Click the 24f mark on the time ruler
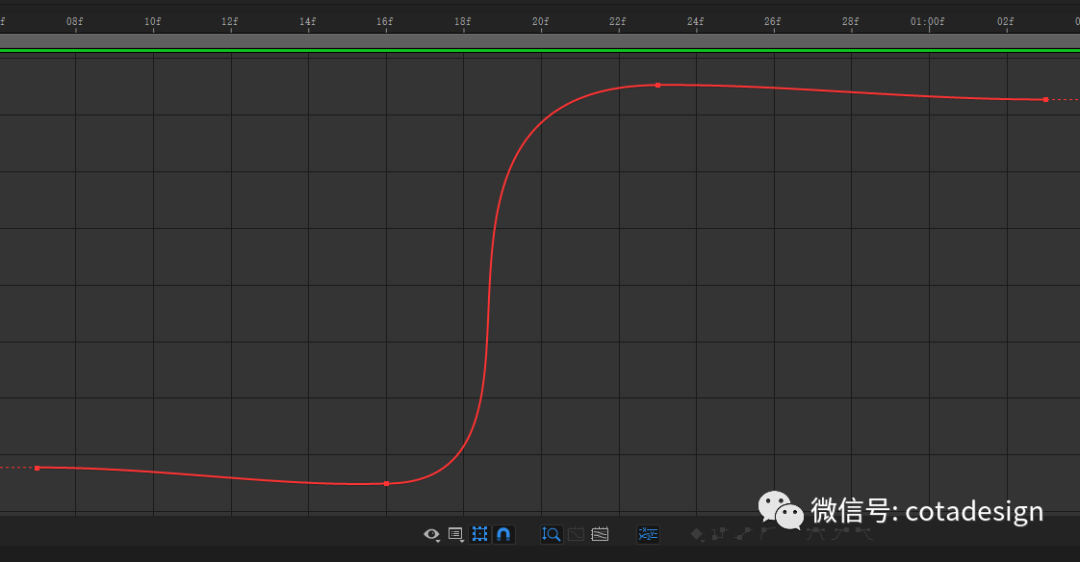The width and height of the screenshot is (1080, 562). pyautogui.click(x=696, y=21)
